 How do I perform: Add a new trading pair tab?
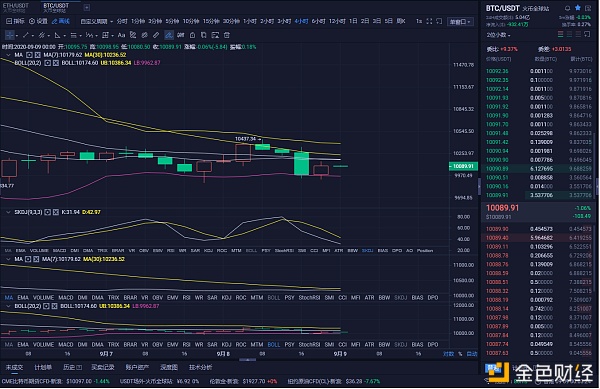87,7
